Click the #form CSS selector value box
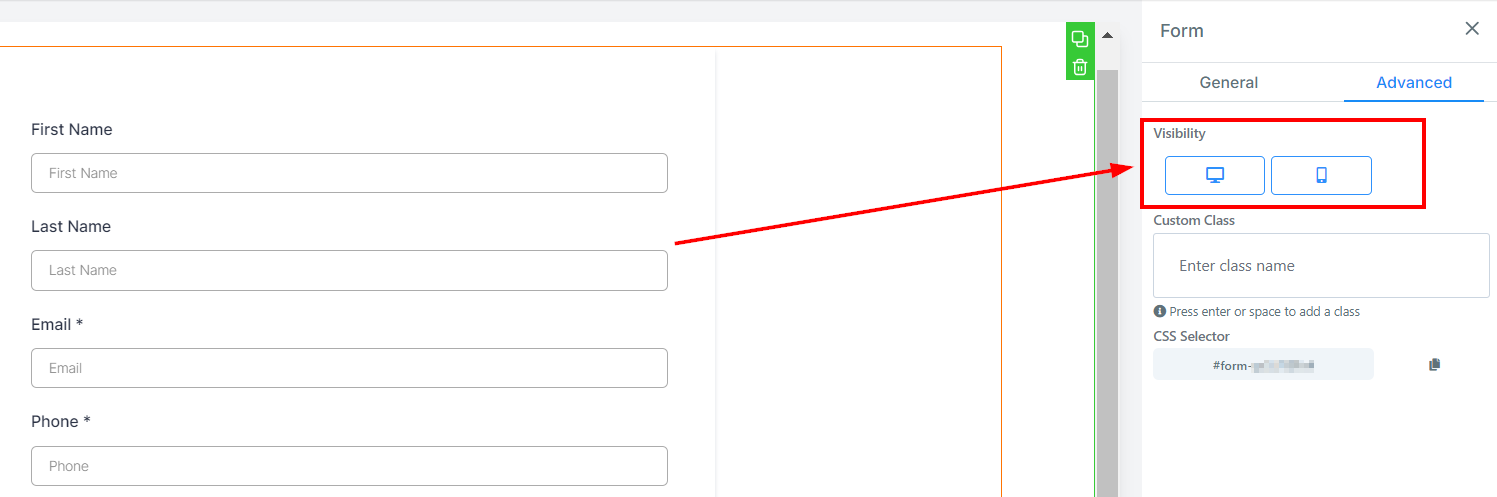This screenshot has width=1497, height=497. coord(1263,365)
